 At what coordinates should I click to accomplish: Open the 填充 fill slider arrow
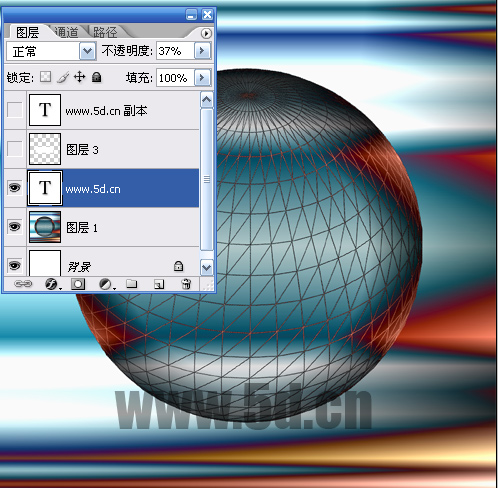[202, 78]
